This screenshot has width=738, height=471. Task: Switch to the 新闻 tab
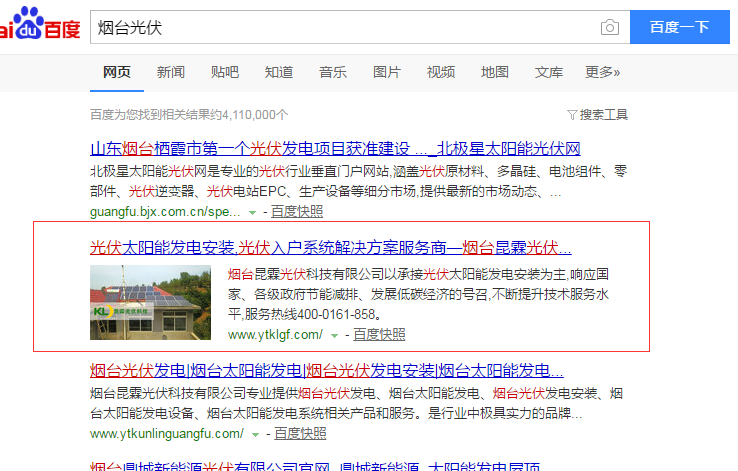pos(171,72)
